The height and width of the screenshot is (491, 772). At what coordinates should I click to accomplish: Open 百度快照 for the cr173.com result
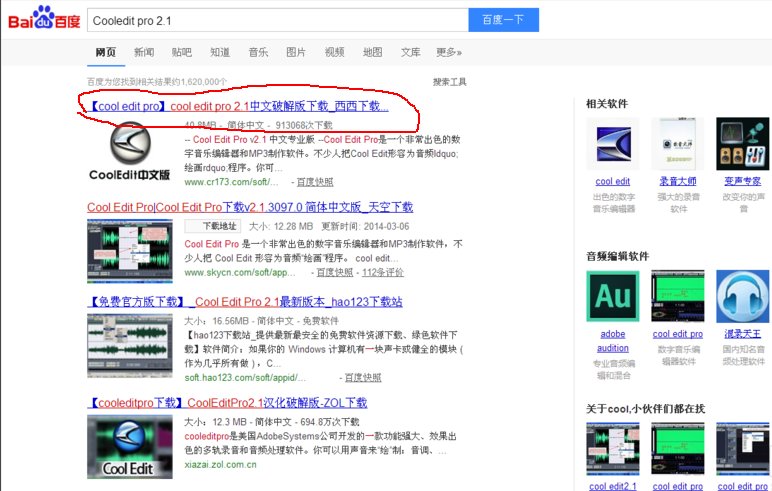[x=315, y=182]
